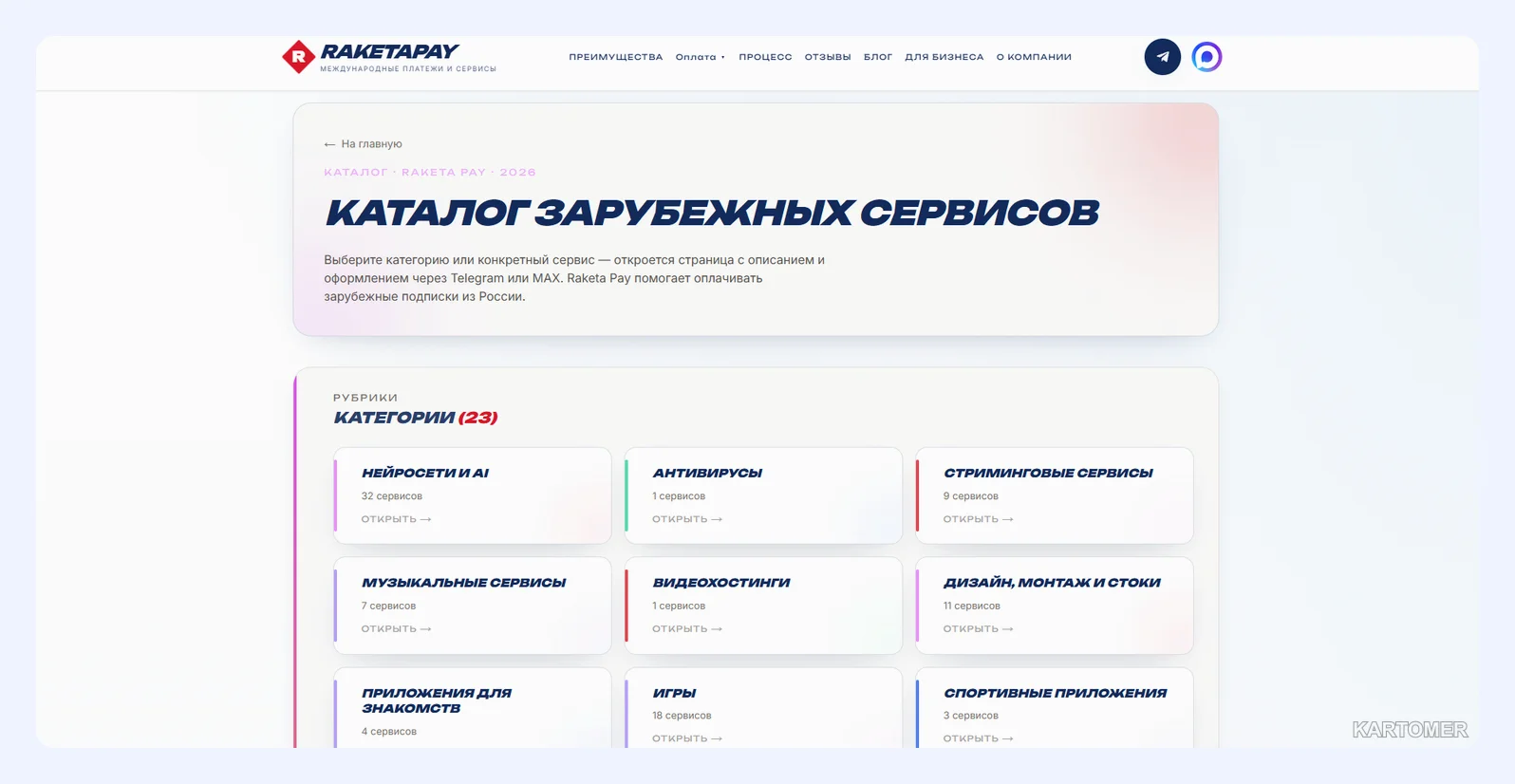This screenshot has height=784, width=1515.
Task: Click ОТКРЫТЬ under Нейросети и AI
Action: [396, 519]
